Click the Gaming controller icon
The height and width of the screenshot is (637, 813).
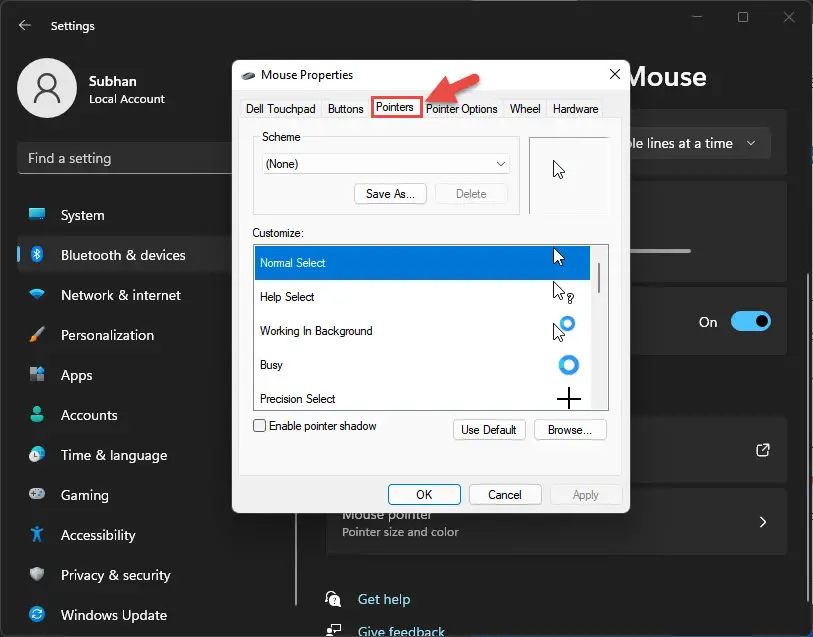pyautogui.click(x=37, y=493)
